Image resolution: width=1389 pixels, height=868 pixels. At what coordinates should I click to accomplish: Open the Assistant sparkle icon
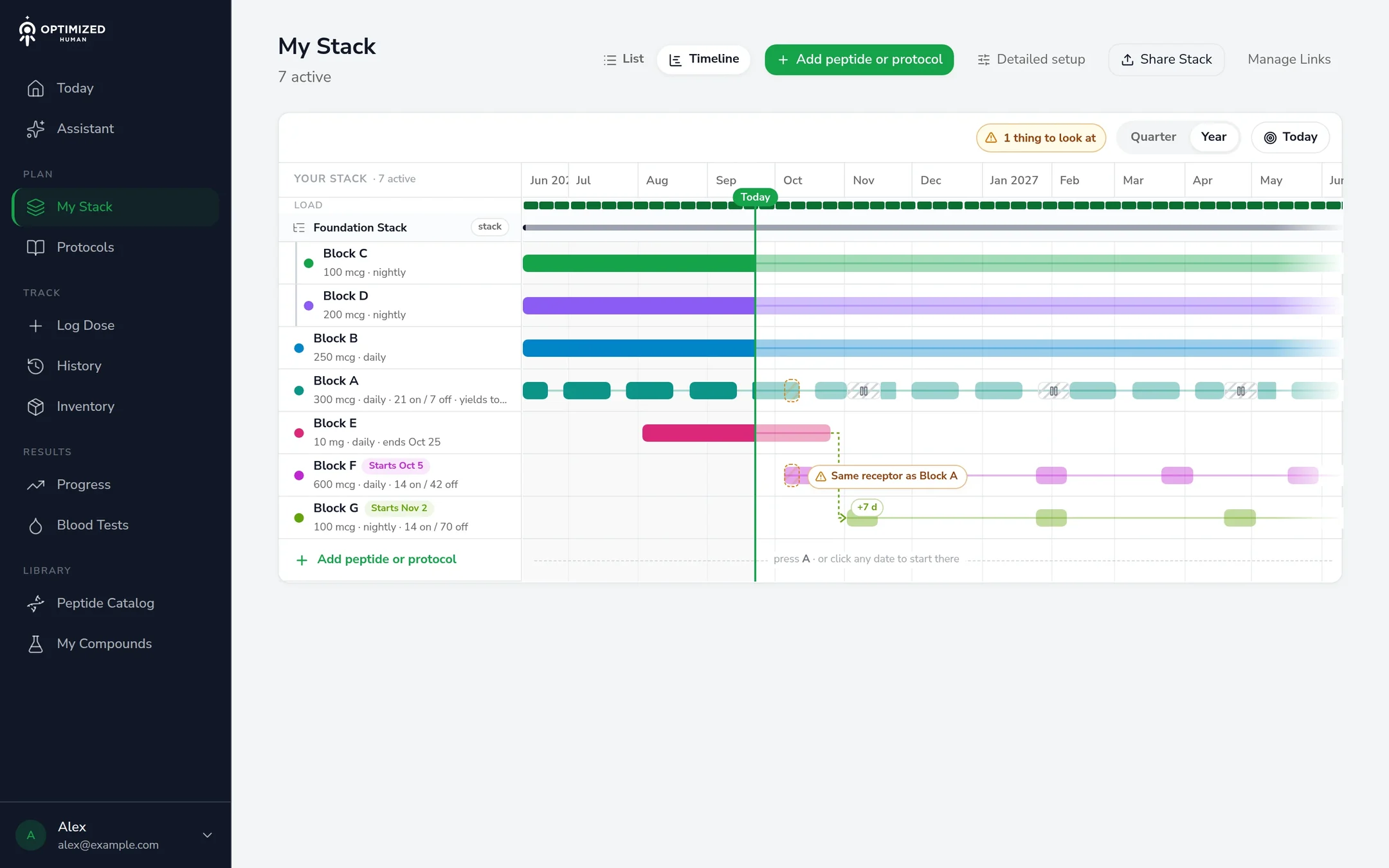(36, 129)
